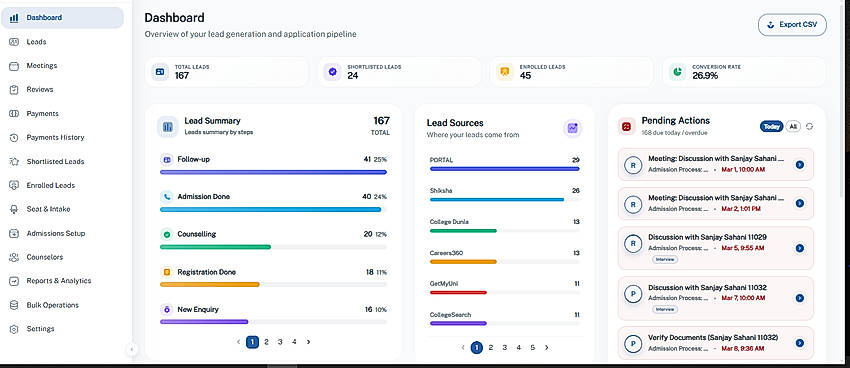The width and height of the screenshot is (850, 368).
Task: Click Interview tag on Discussion 11029
Action: 665,260
